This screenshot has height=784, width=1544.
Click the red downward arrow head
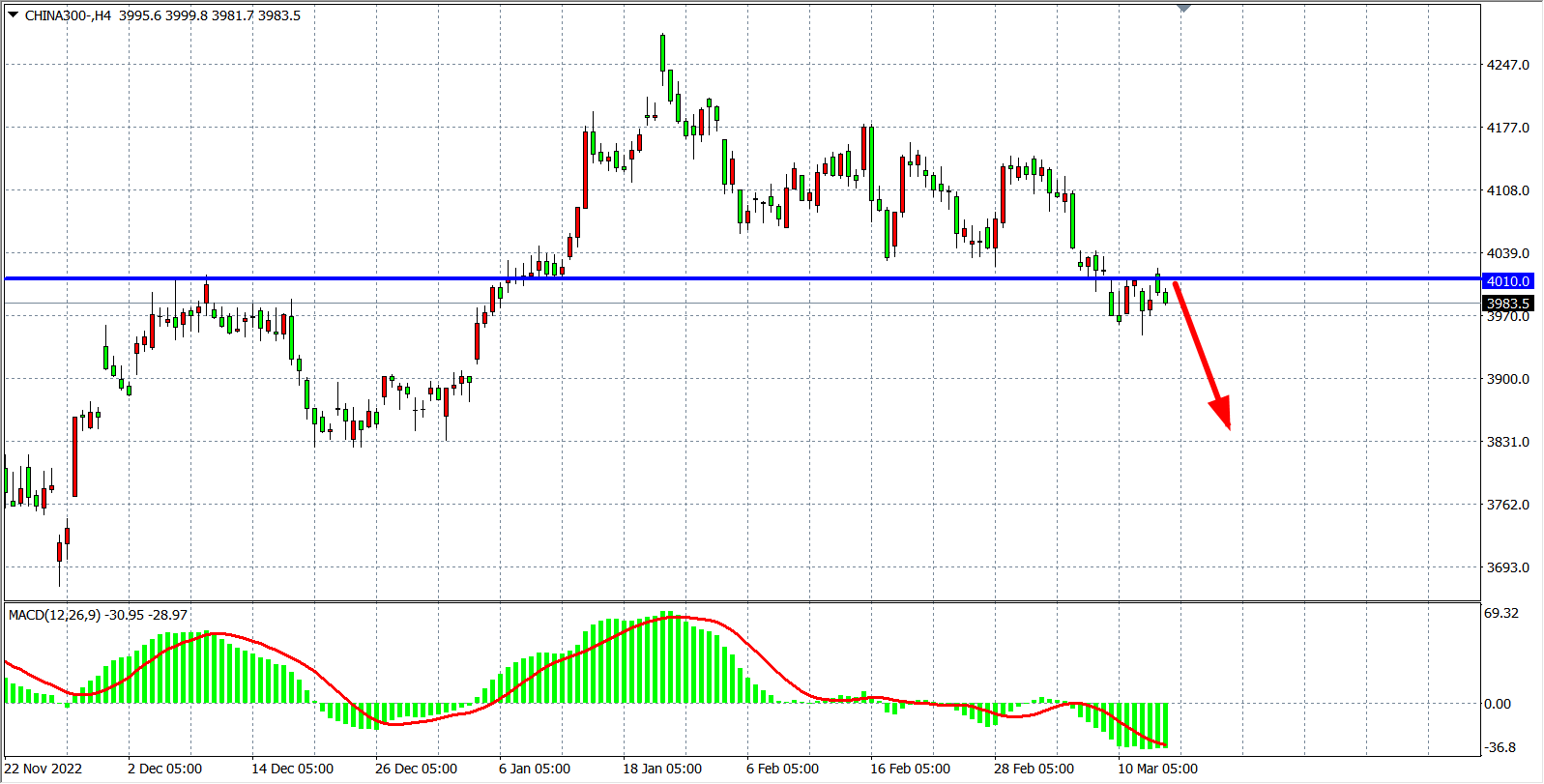(1222, 414)
